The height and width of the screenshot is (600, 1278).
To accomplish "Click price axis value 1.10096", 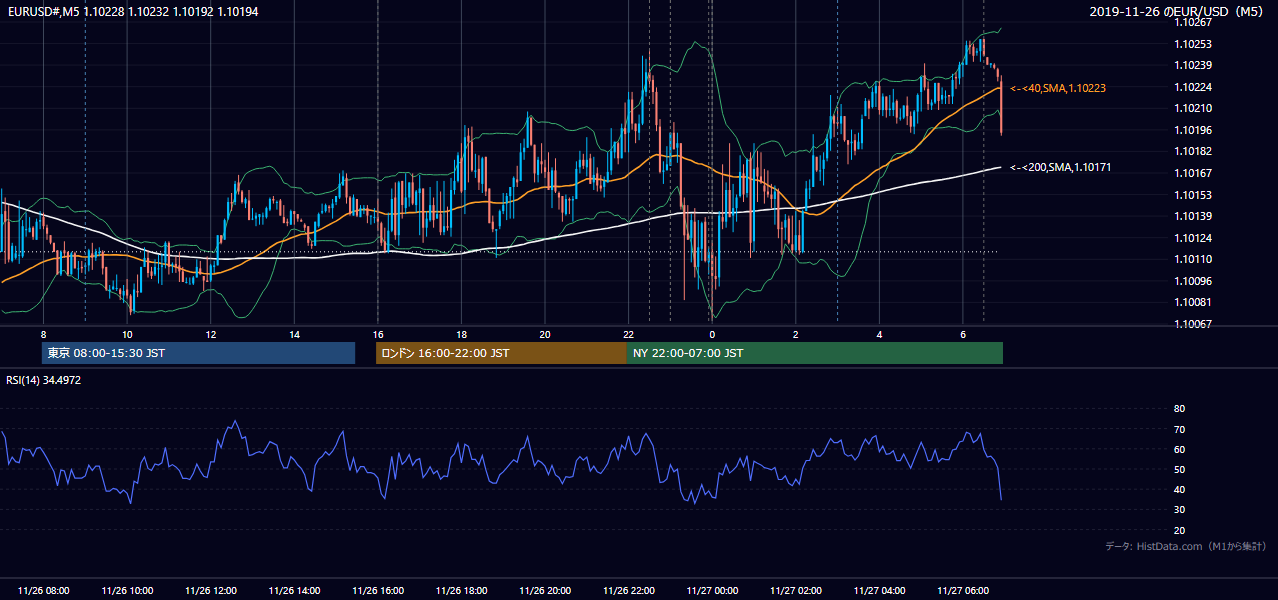I will coord(1193,281).
